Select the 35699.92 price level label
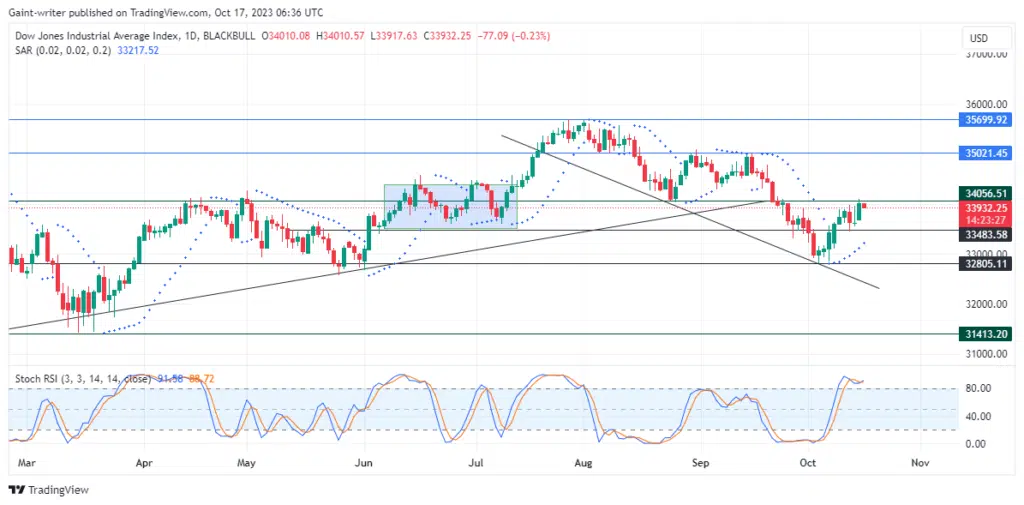 point(987,120)
